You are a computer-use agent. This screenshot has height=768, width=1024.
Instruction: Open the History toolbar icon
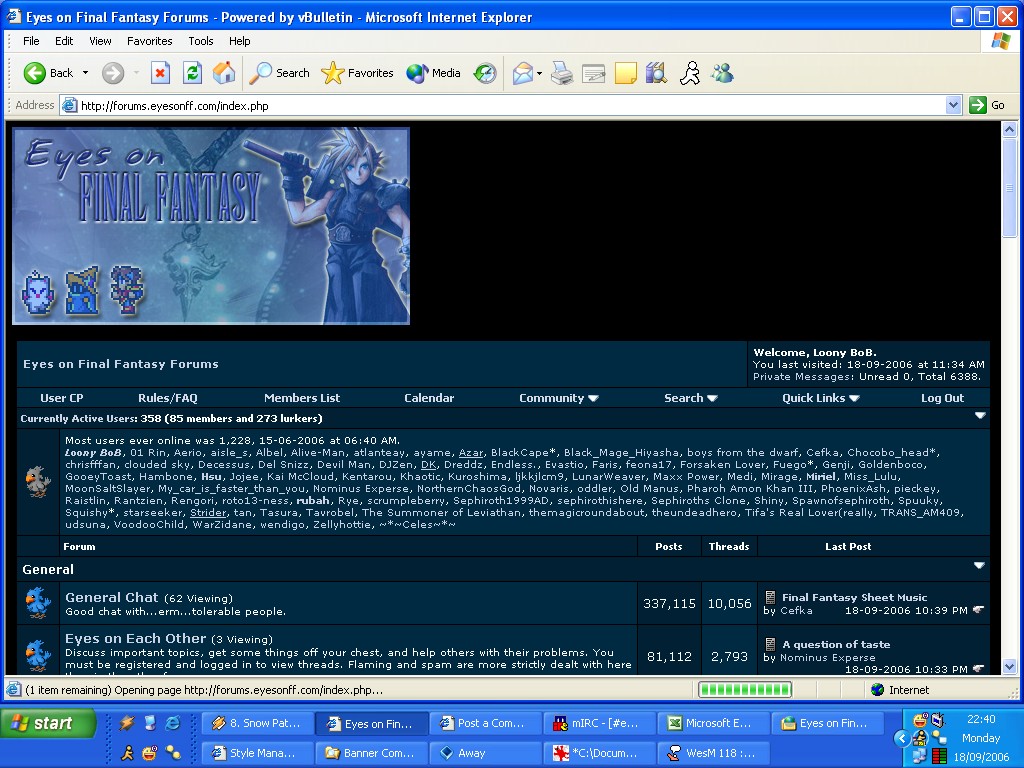485,73
